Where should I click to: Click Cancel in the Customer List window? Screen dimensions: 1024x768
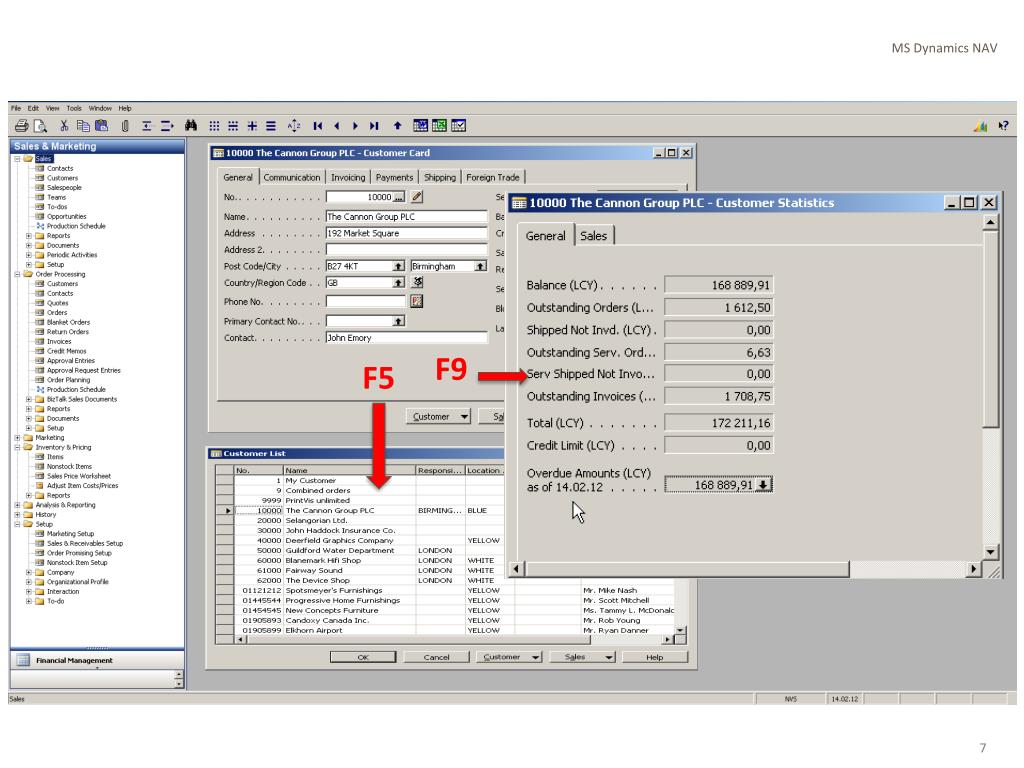[x=436, y=657]
